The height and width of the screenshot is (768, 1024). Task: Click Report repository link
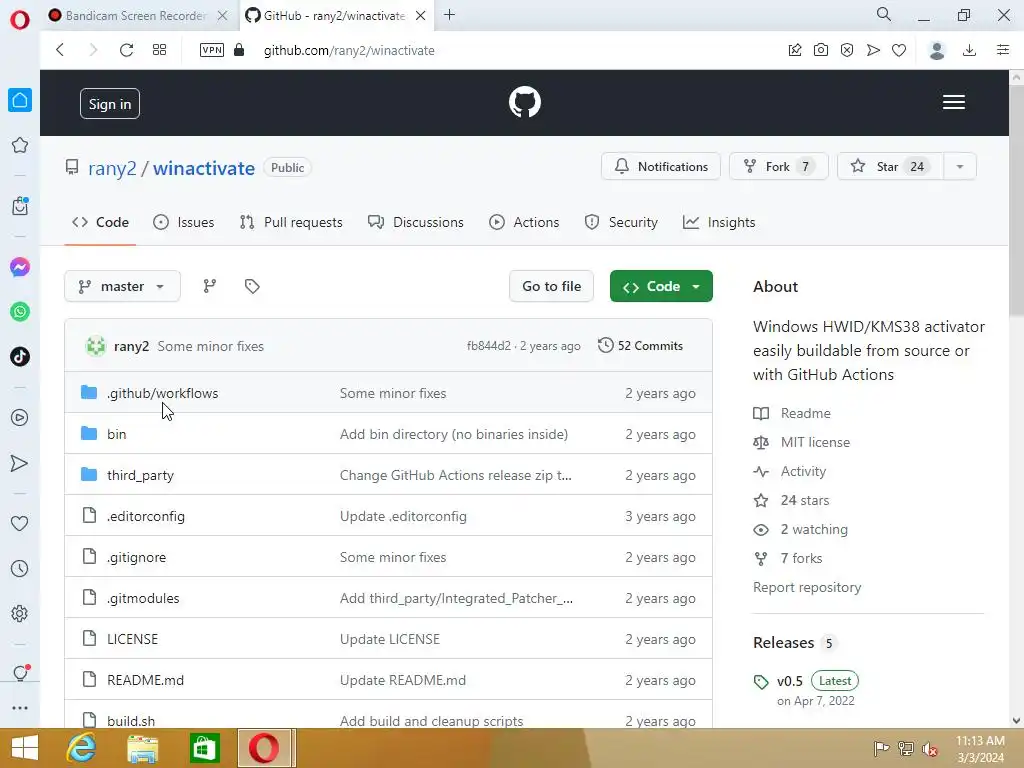pos(807,587)
